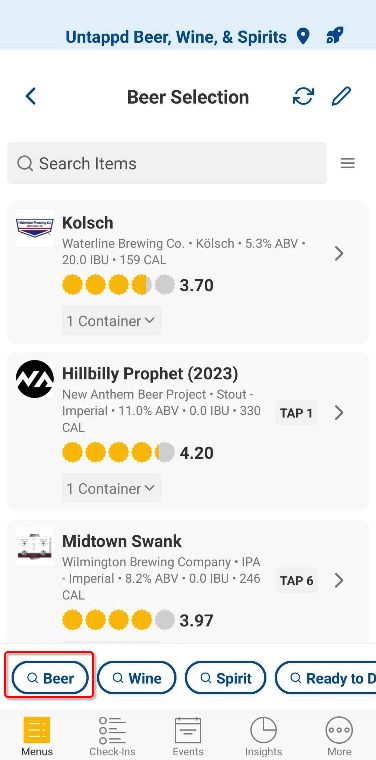Screen dimensions: 376x760
Task: Filter by Wine search chip
Action: [137, 678]
